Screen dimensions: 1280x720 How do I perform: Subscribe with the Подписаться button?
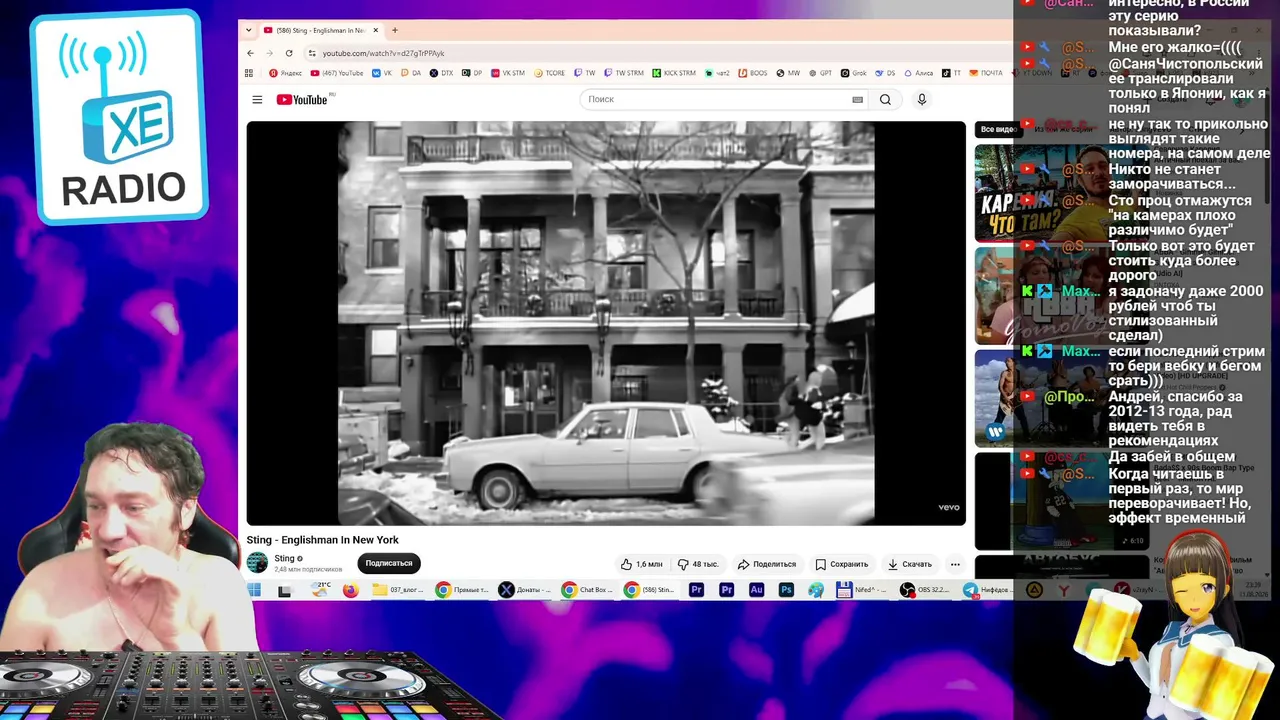(389, 564)
